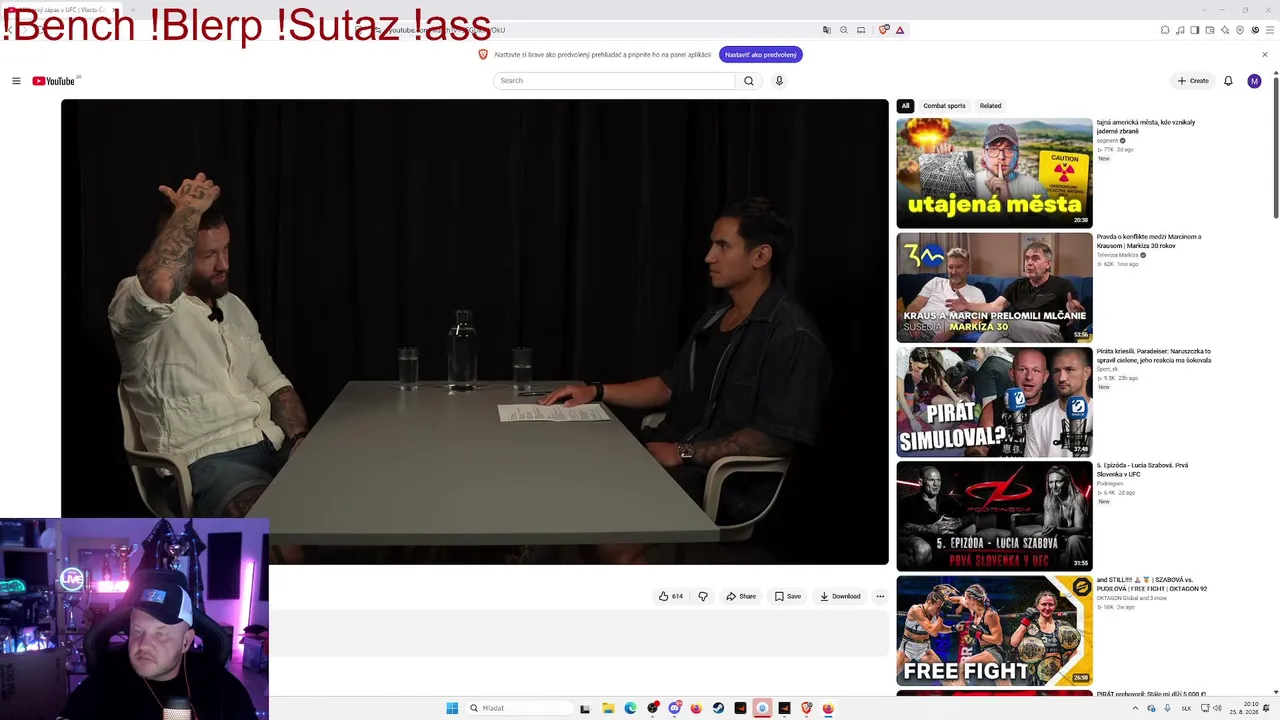This screenshot has height=720, width=1280.
Task: Open the FREE FIGHT video thumbnail
Action: point(994,631)
